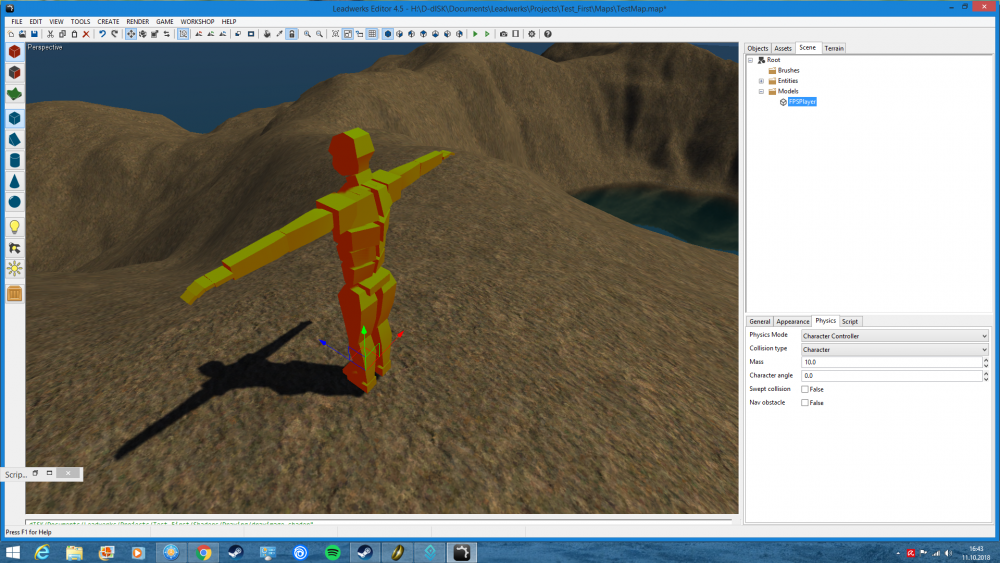Viewport: 1000px width, 563px height.
Task: Select the cone primitive tool
Action: pos(15,181)
